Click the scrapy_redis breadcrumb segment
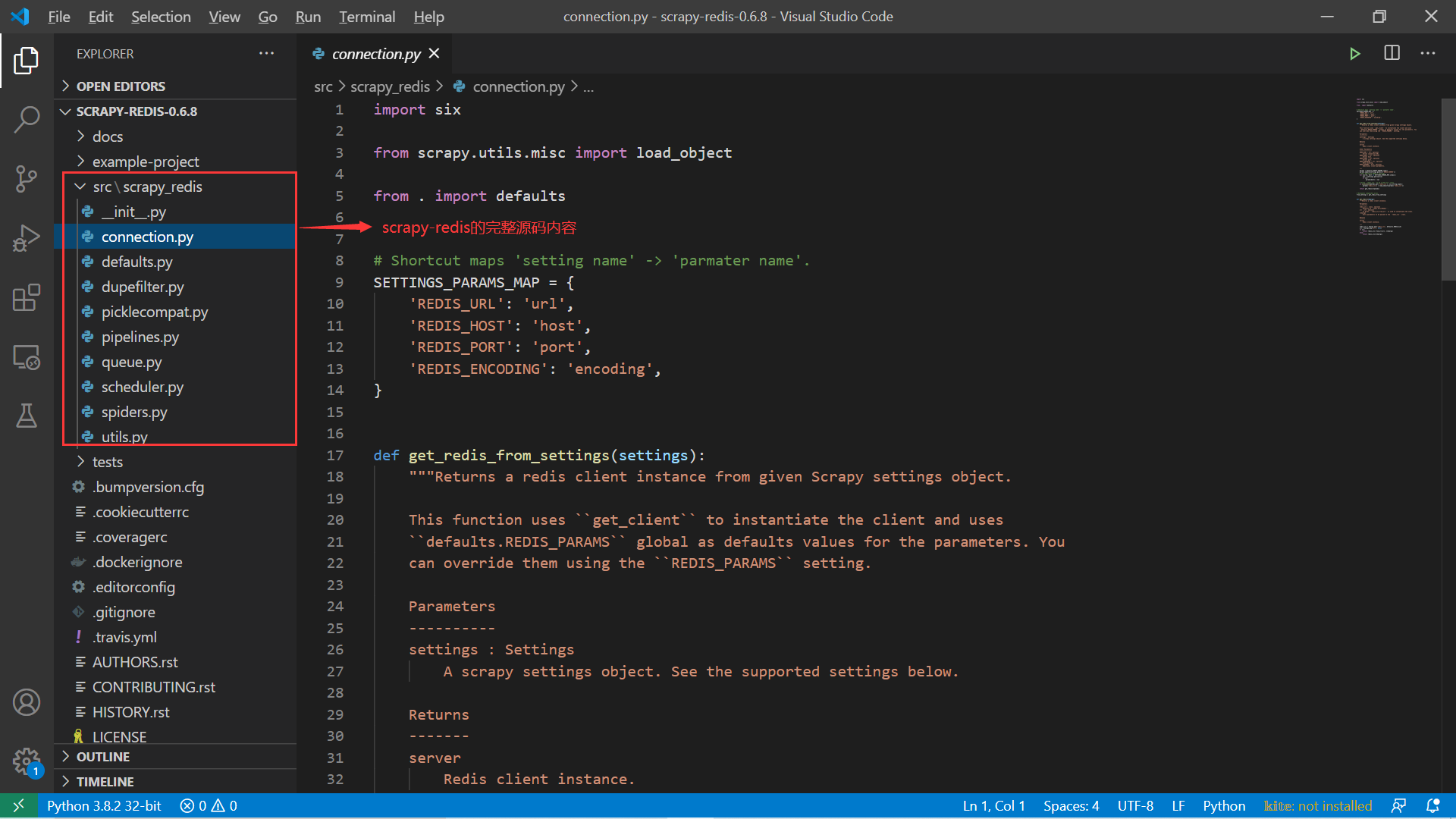 (390, 87)
